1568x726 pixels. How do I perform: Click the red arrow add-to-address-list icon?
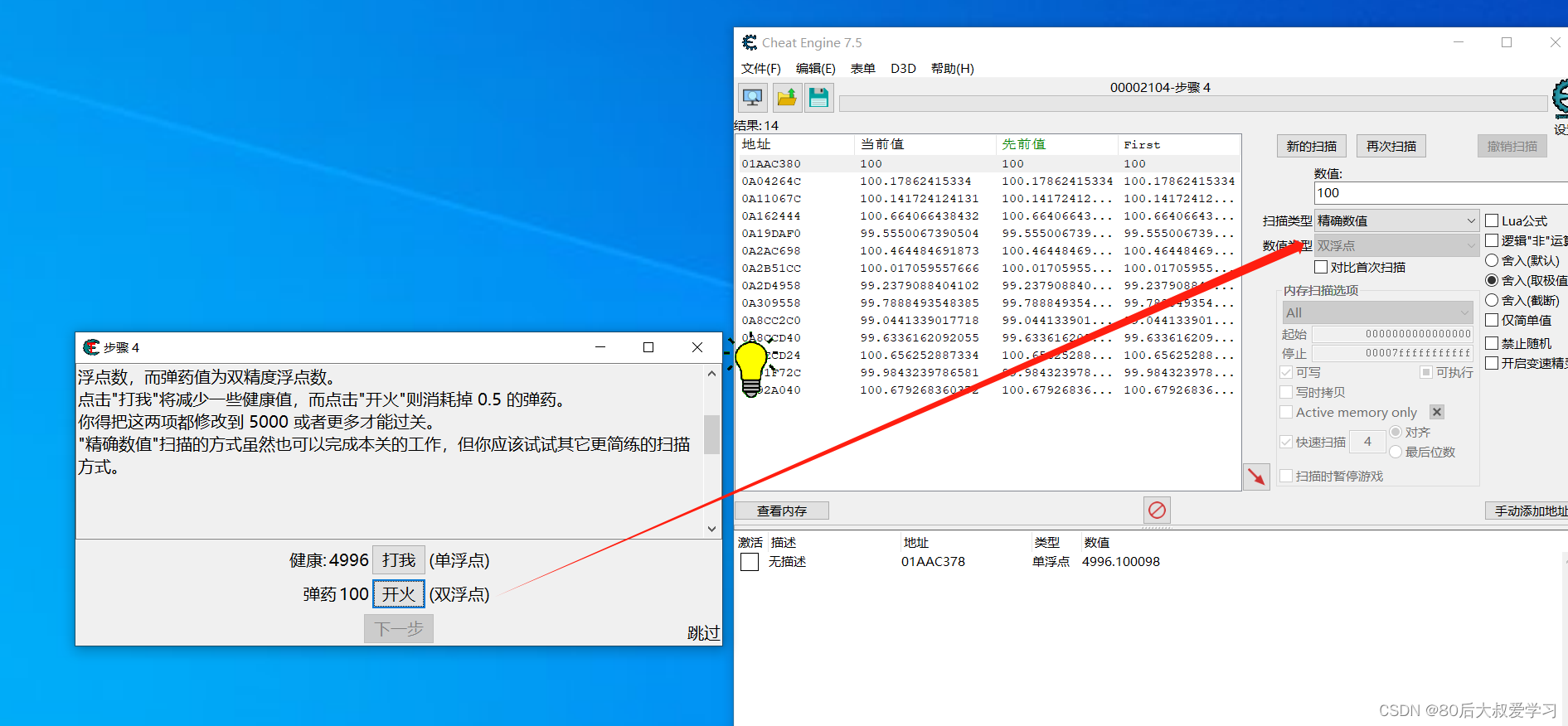click(1257, 477)
